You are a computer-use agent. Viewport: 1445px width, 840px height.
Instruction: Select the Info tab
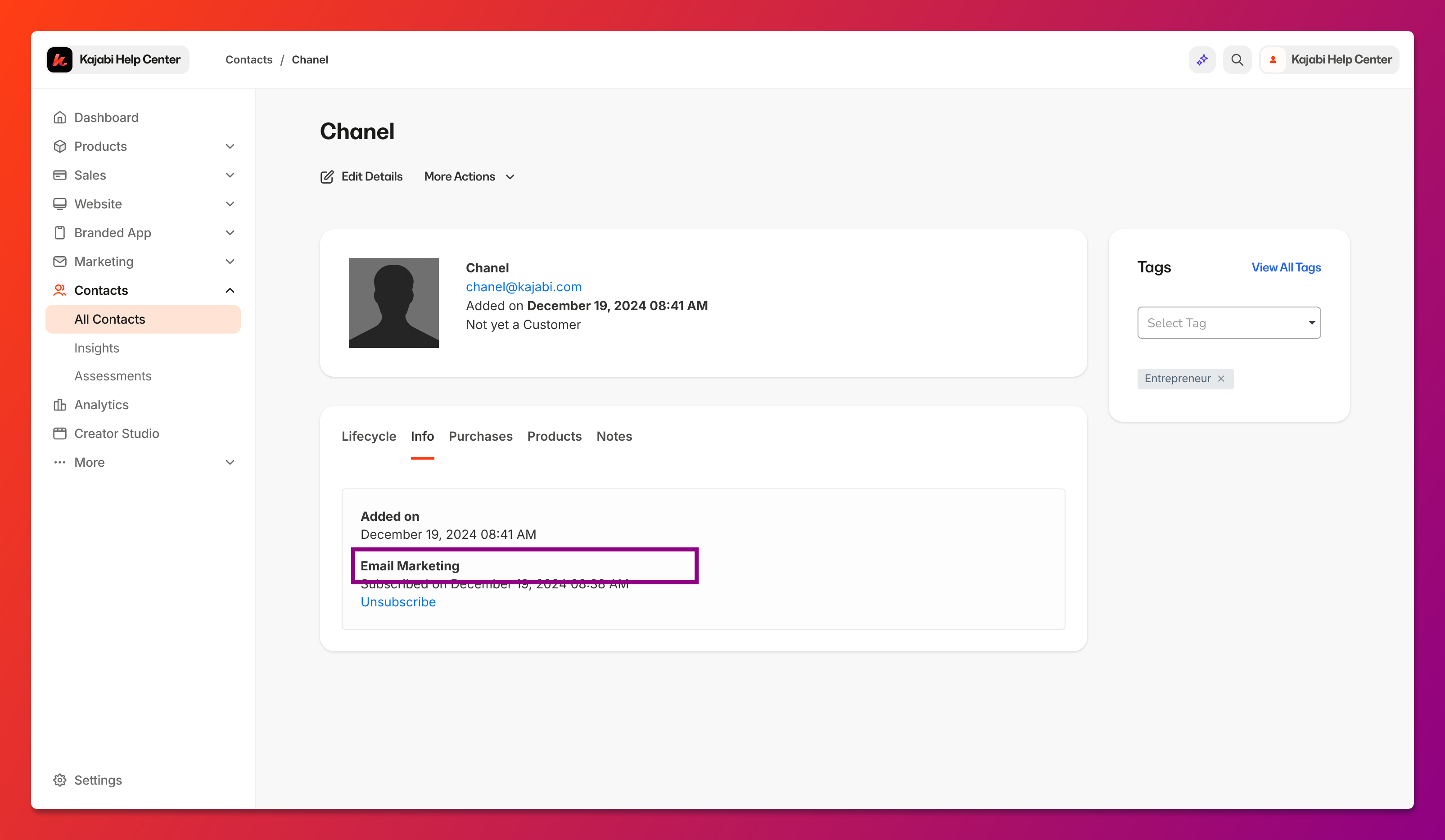[422, 436]
